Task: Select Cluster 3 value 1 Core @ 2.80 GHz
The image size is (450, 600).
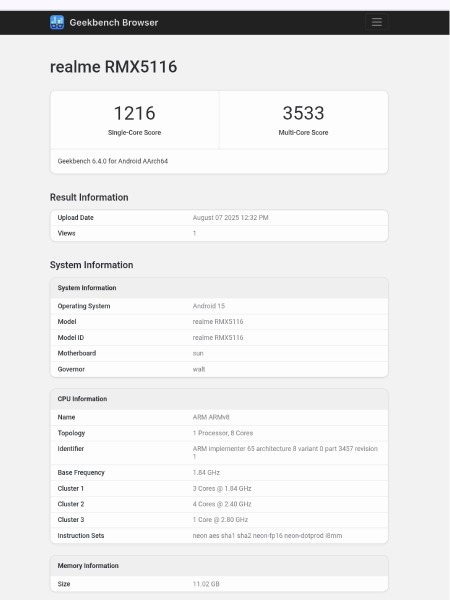Action: pos(220,520)
